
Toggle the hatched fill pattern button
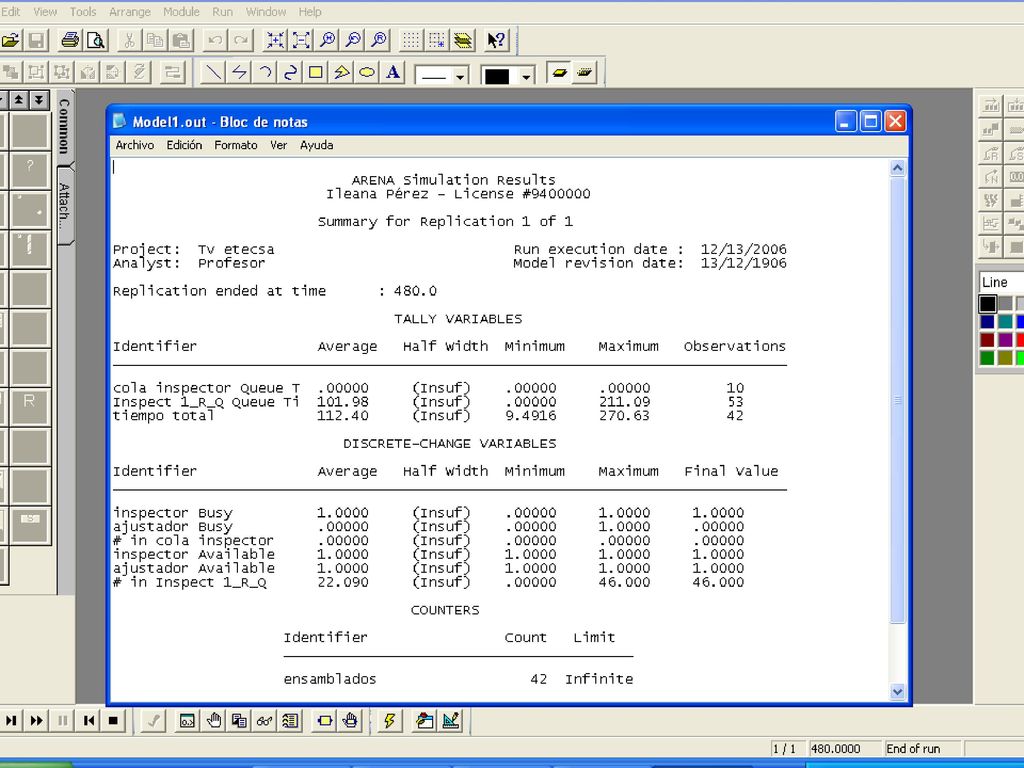point(584,72)
